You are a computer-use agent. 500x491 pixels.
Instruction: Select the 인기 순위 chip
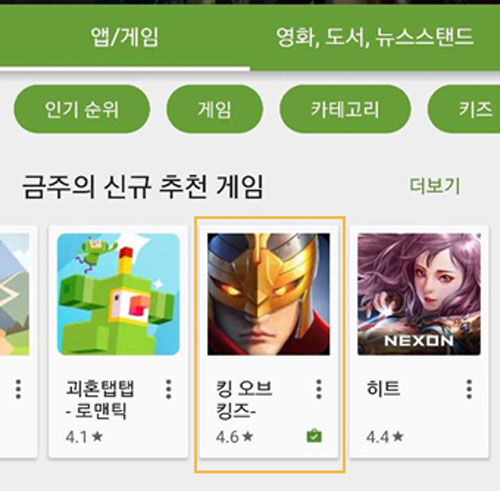click(82, 109)
